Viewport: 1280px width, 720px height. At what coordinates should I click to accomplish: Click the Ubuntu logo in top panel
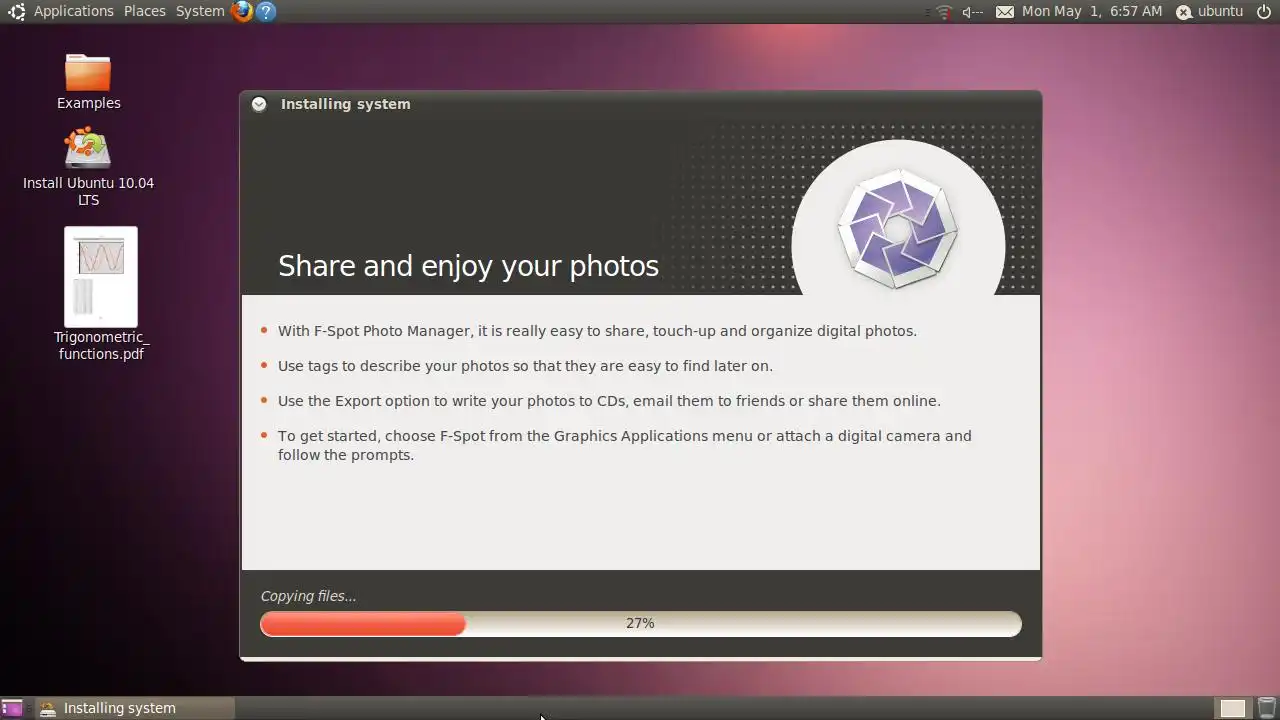tap(16, 11)
